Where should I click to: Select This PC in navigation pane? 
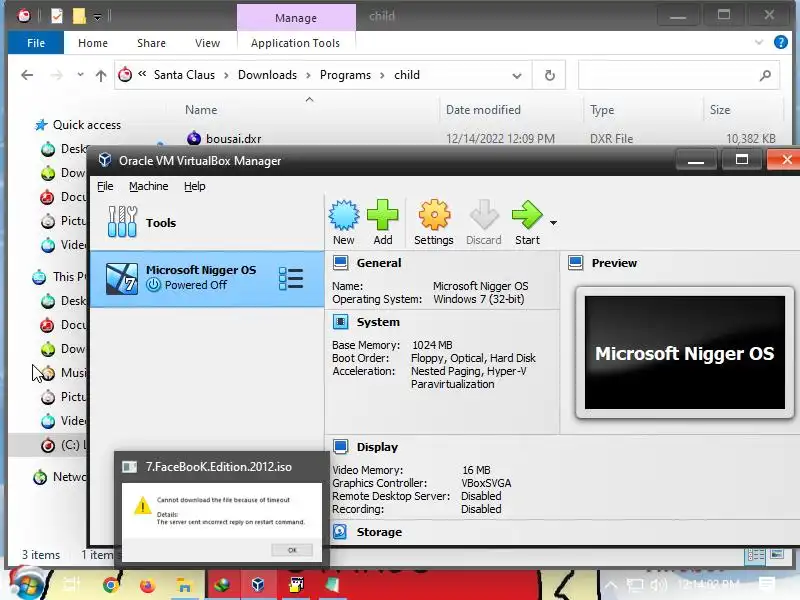click(x=60, y=277)
